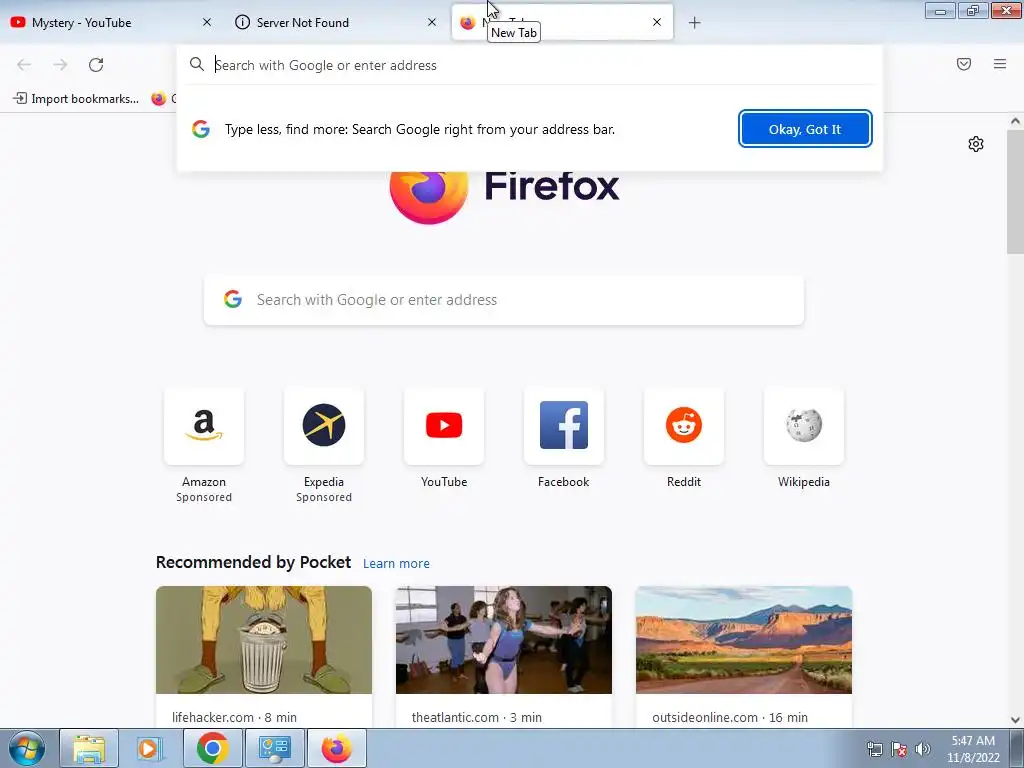1024x768 pixels.
Task: Open a new tab with plus button
Action: 694,23
